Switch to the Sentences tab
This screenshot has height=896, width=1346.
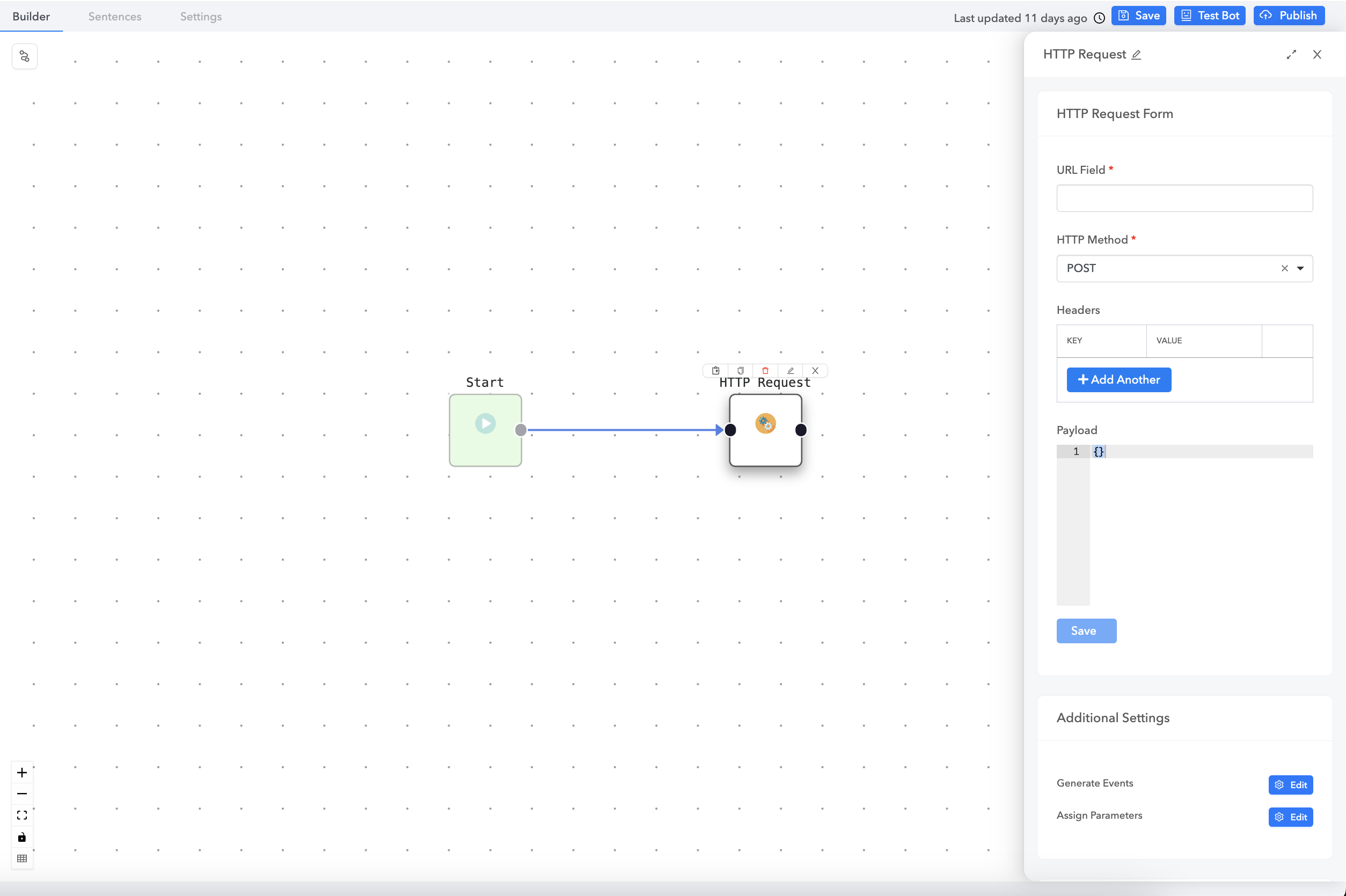(x=115, y=17)
